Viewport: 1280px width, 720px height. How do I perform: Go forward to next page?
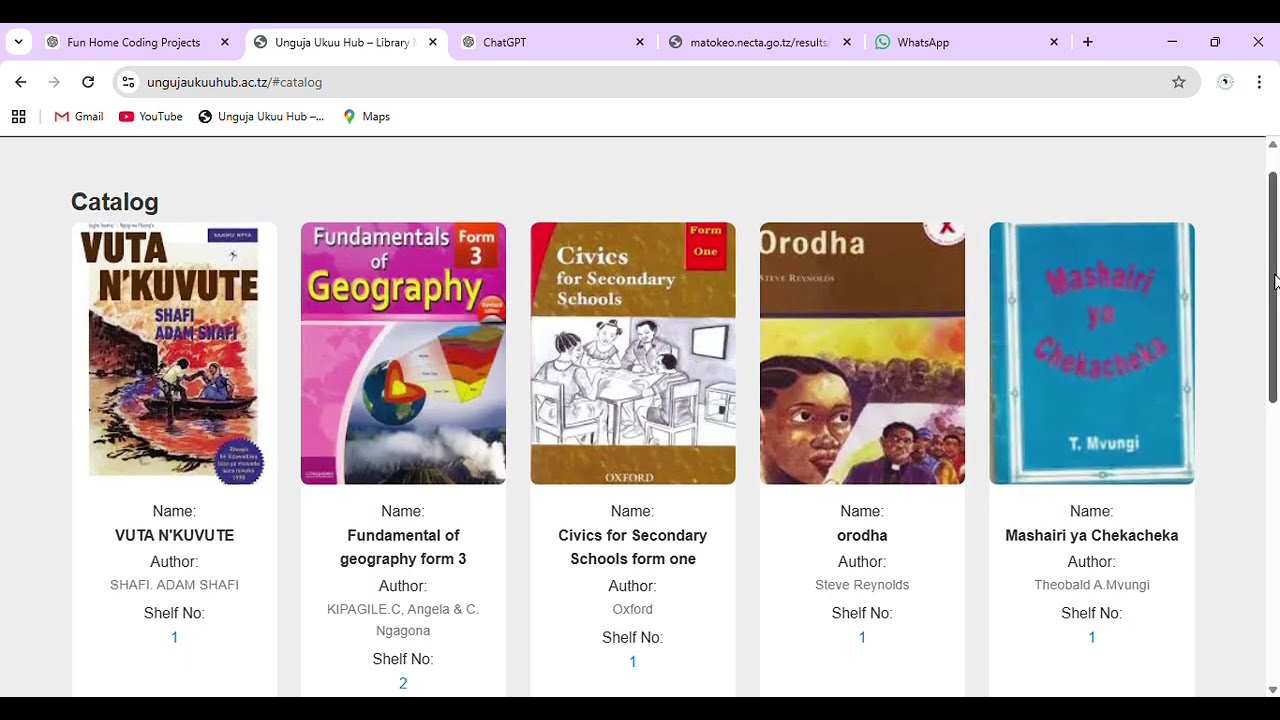[54, 82]
